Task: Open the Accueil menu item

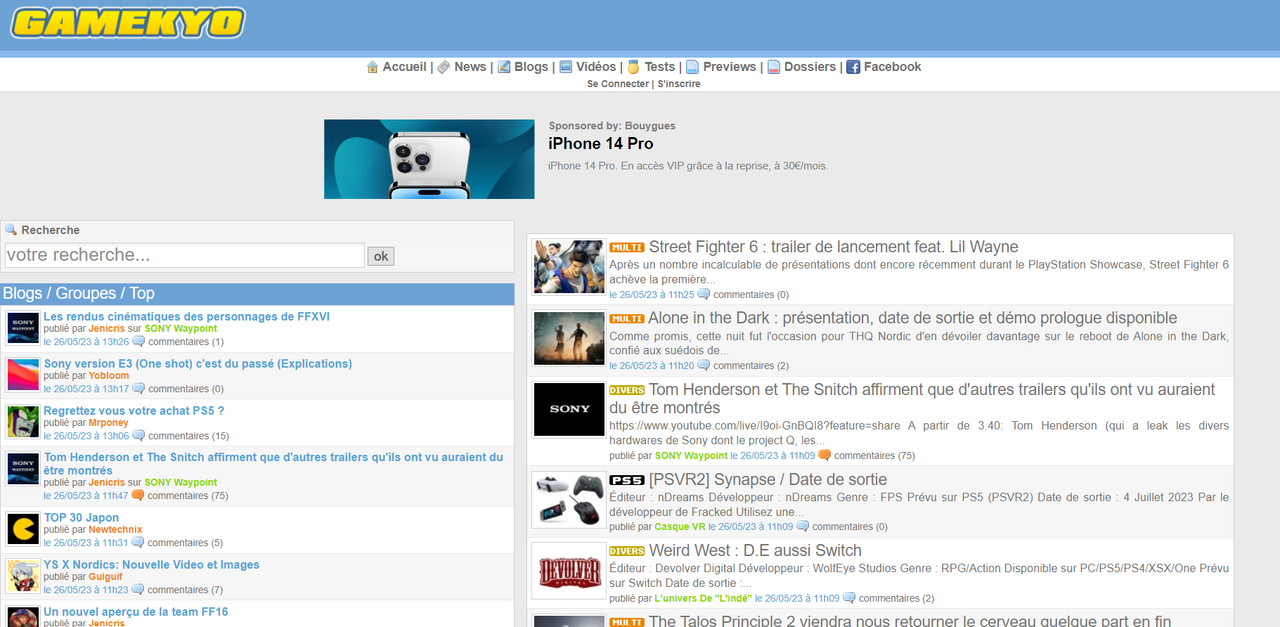Action: [404, 67]
